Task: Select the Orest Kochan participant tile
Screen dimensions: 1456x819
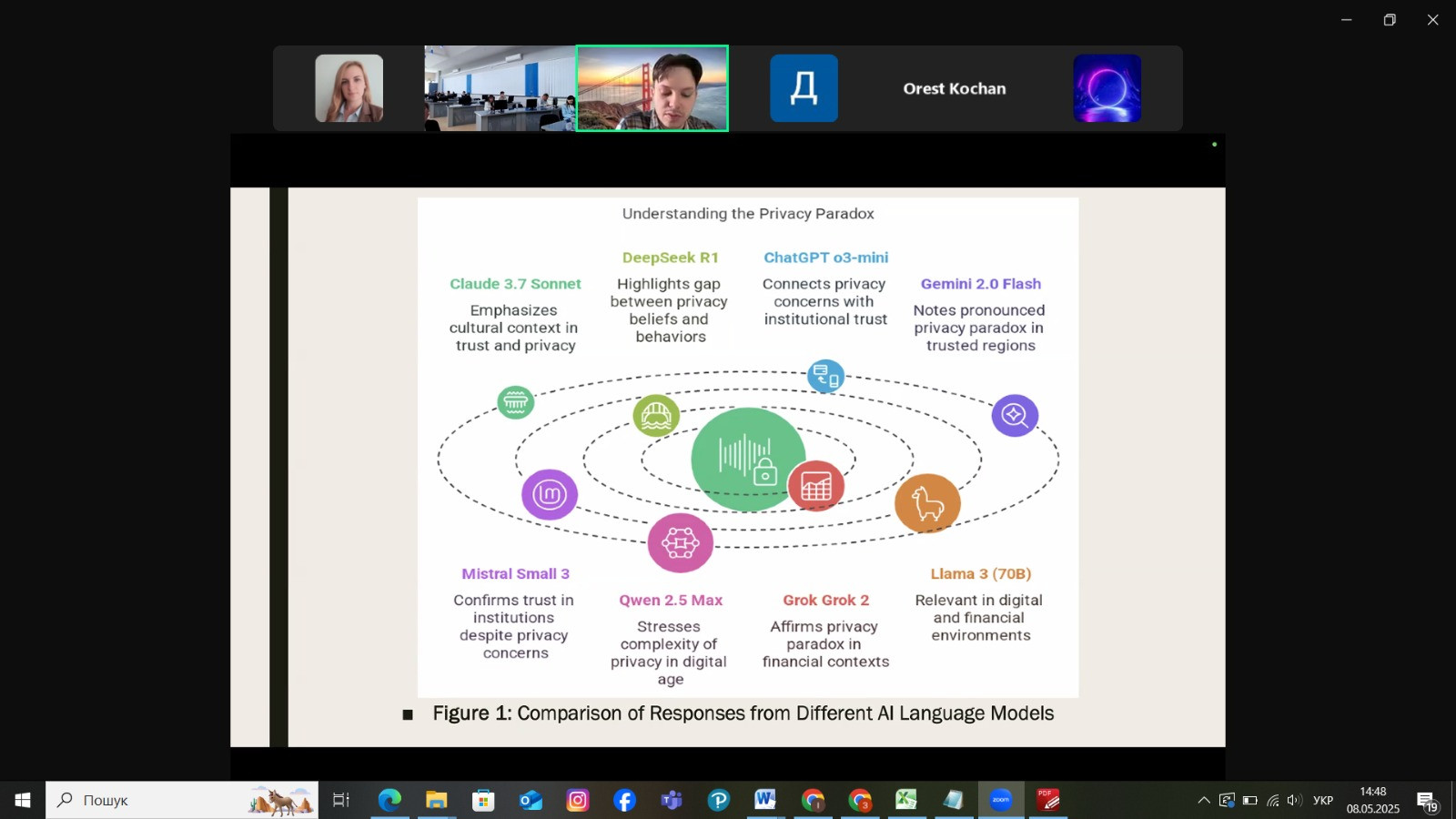Action: pos(955,88)
